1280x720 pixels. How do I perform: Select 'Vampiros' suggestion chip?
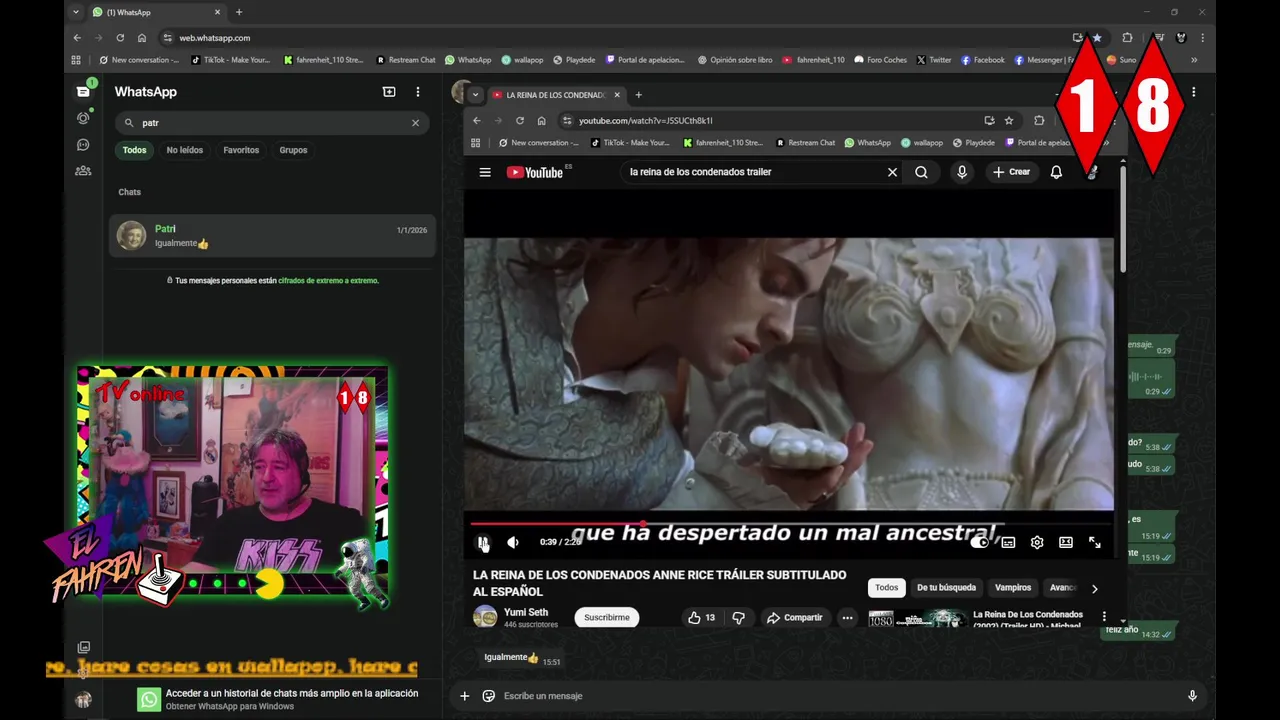(x=1013, y=588)
